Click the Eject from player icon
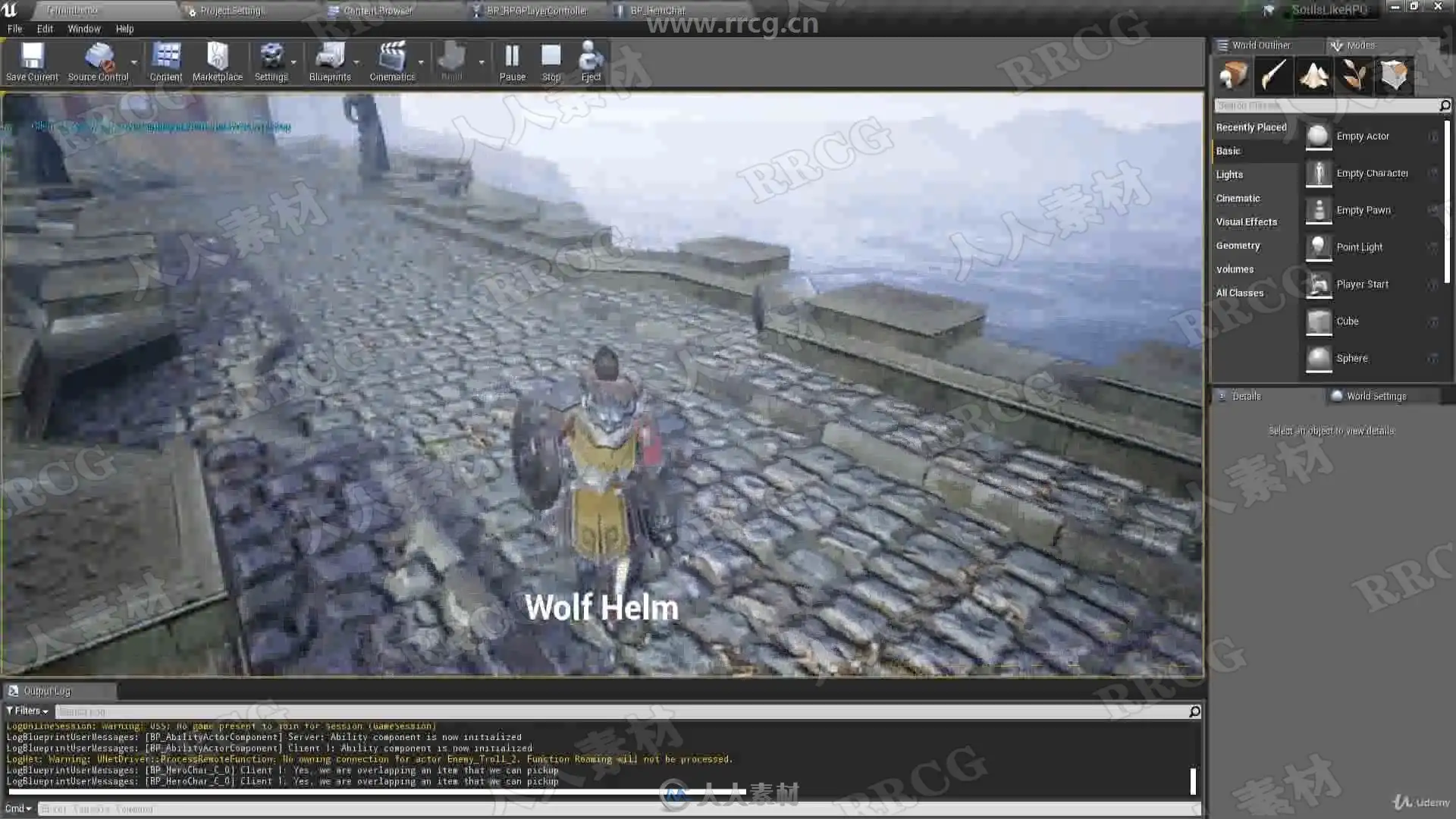 591,57
